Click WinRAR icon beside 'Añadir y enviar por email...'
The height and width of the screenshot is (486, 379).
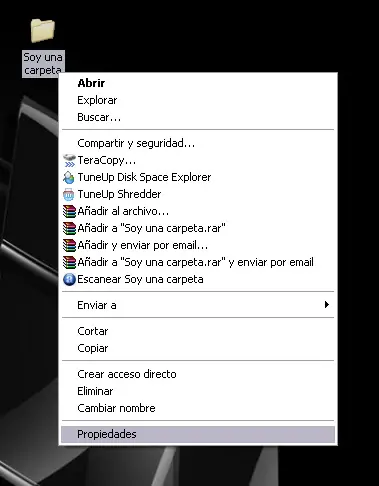pyautogui.click(x=69, y=246)
